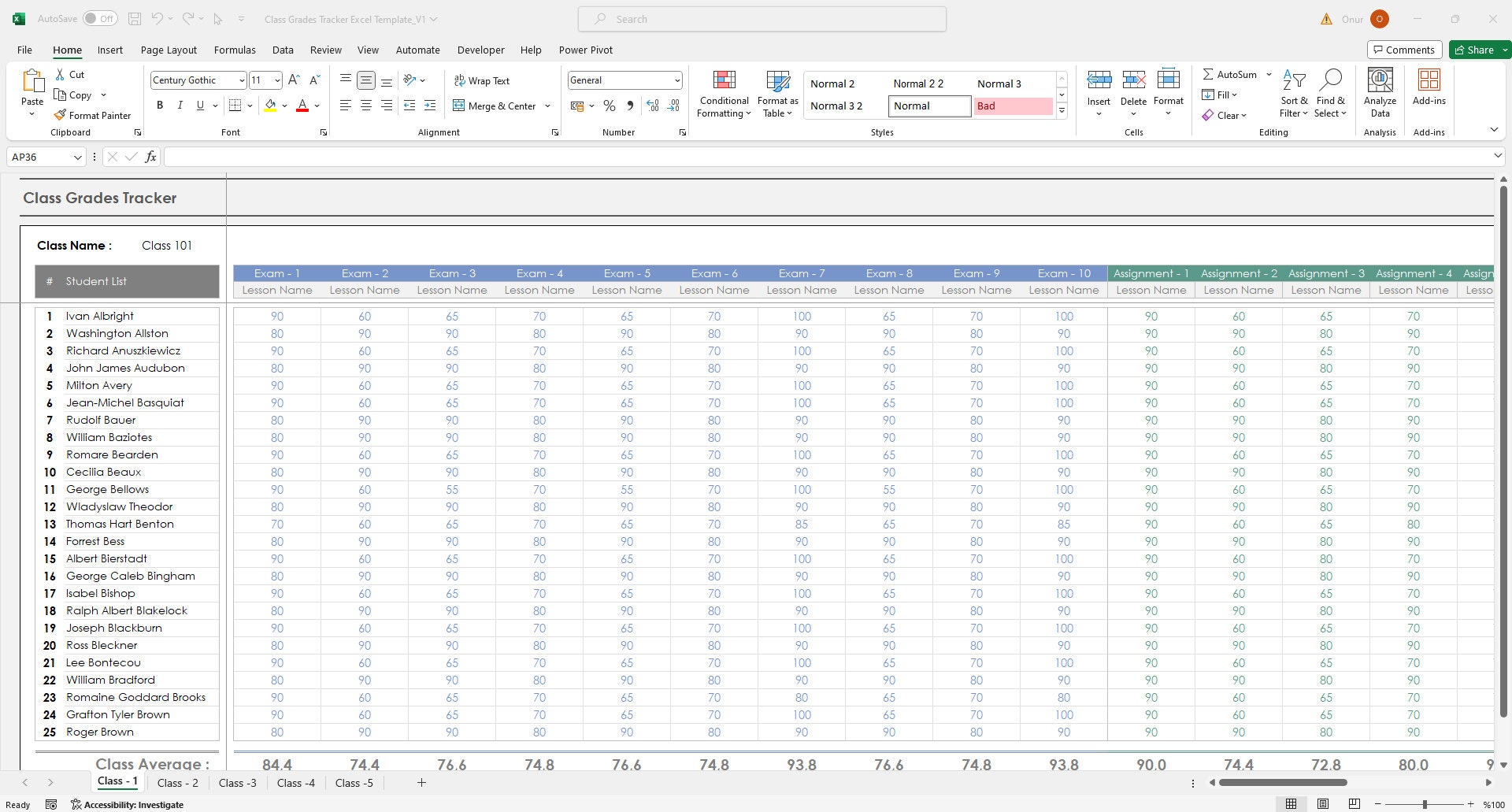
Task: Open the General number format dropdown
Action: 677,80
